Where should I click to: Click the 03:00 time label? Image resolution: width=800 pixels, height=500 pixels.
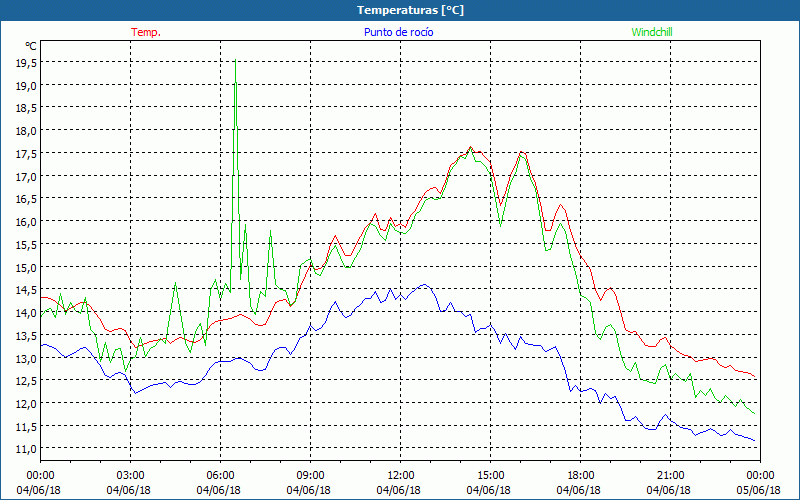pyautogui.click(x=131, y=476)
